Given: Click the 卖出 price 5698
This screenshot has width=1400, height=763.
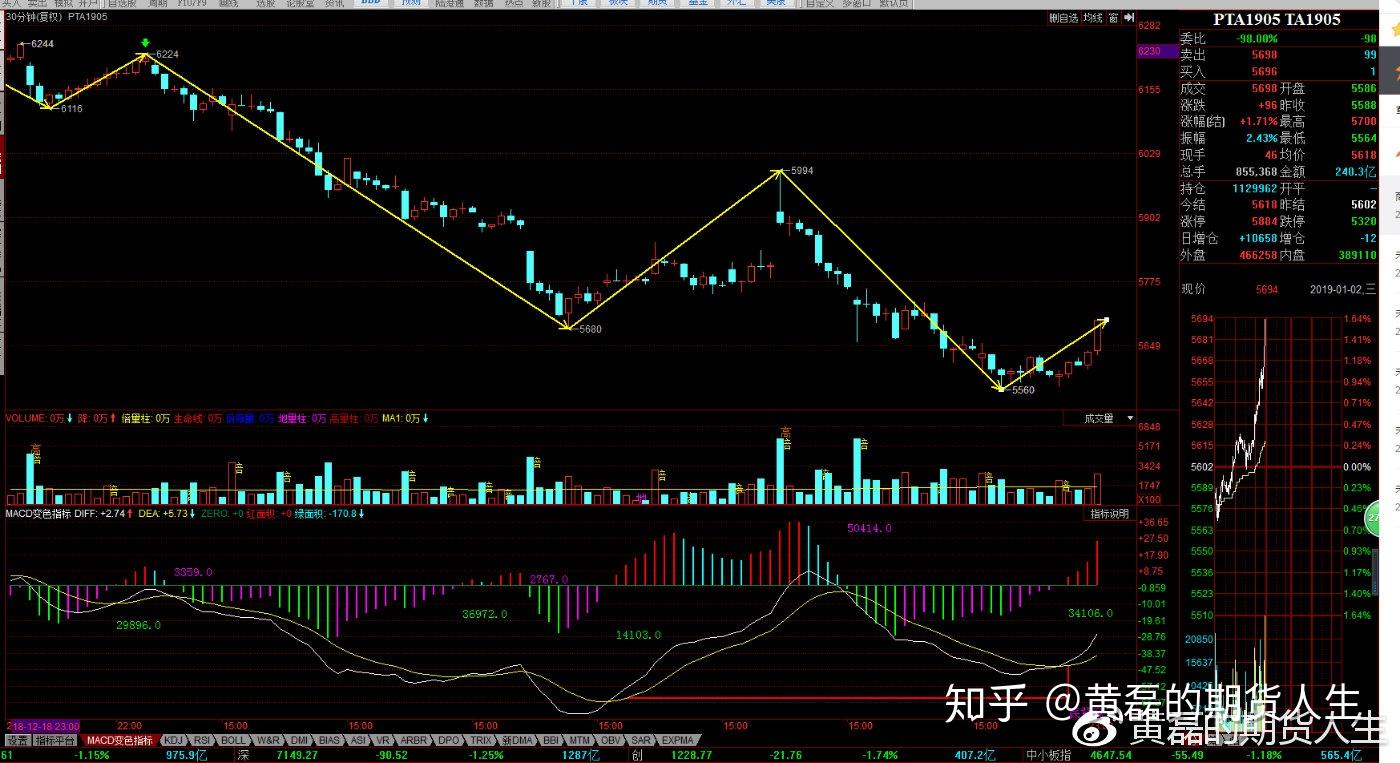Looking at the screenshot, I should (x=1265, y=55).
